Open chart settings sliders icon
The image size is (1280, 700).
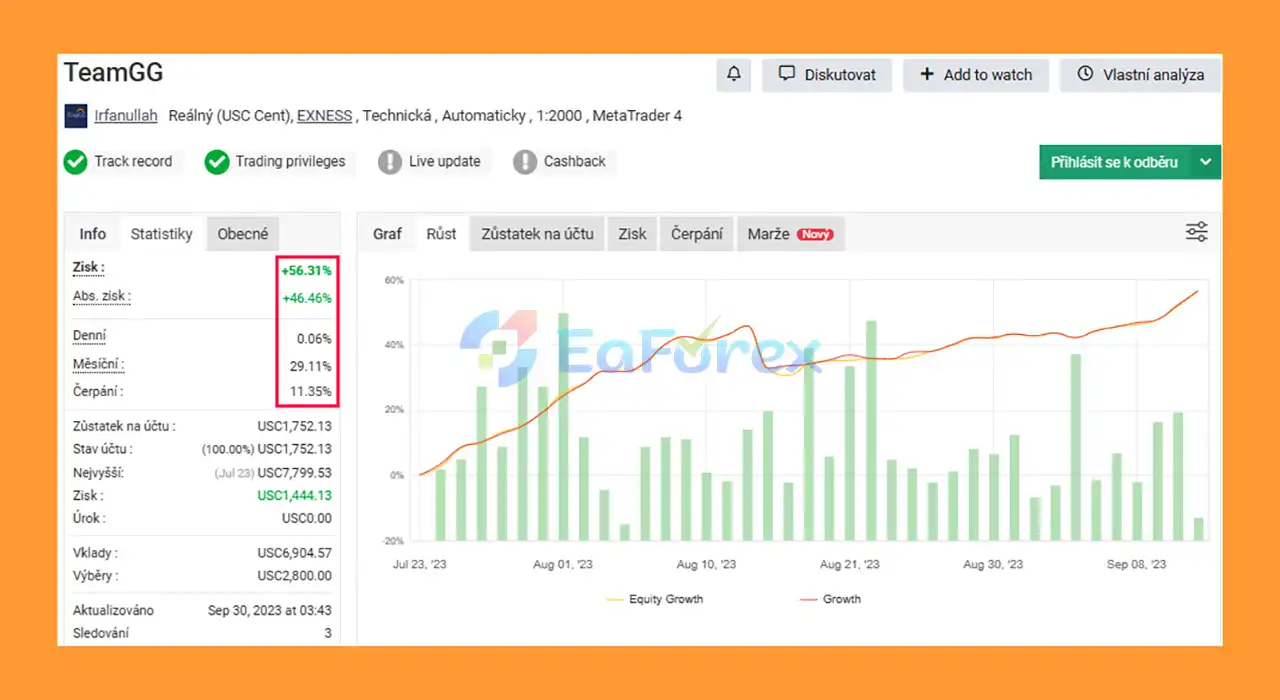[x=1196, y=233]
